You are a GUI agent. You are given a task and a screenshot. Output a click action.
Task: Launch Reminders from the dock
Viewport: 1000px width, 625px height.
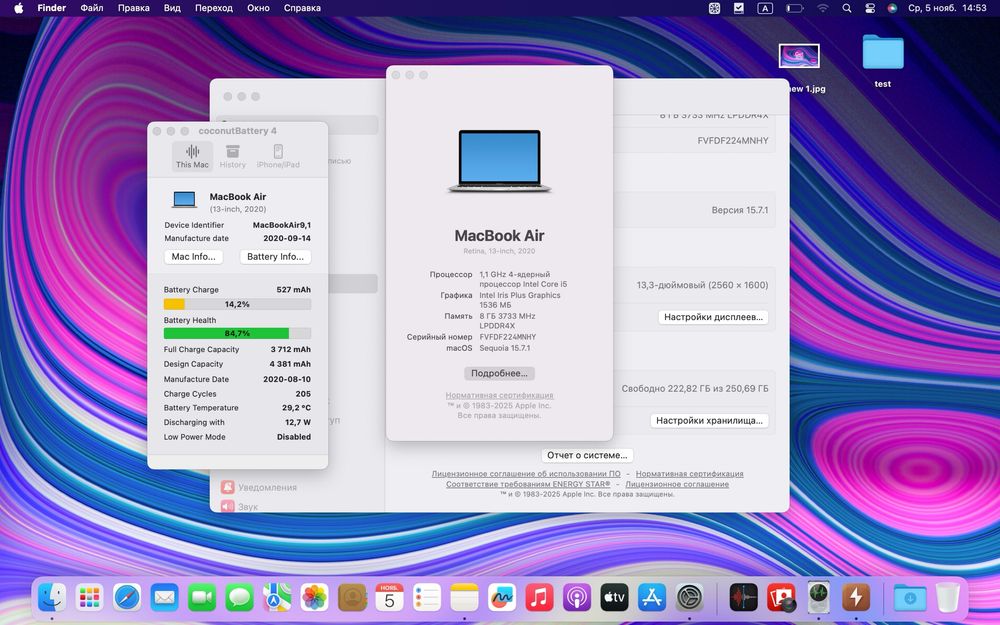click(427, 598)
